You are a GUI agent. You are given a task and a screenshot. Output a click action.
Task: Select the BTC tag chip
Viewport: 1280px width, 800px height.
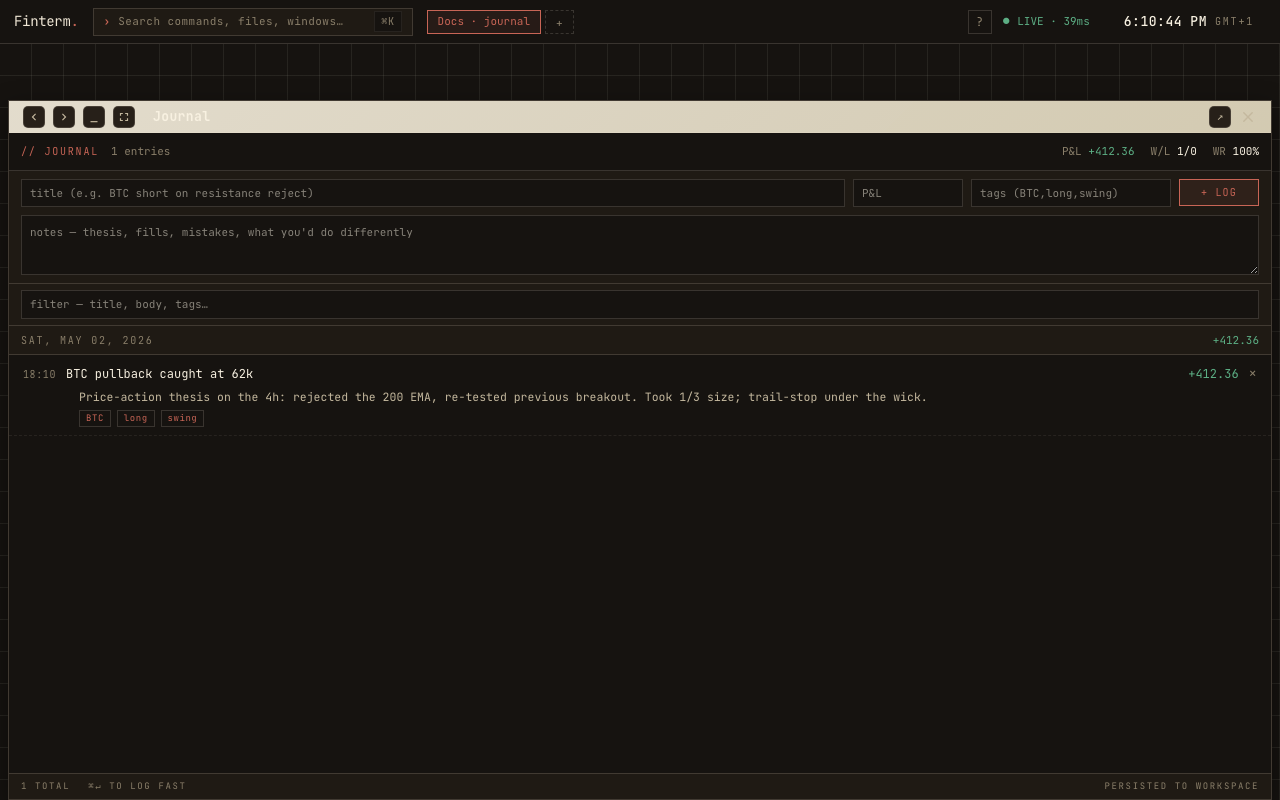tap(95, 419)
